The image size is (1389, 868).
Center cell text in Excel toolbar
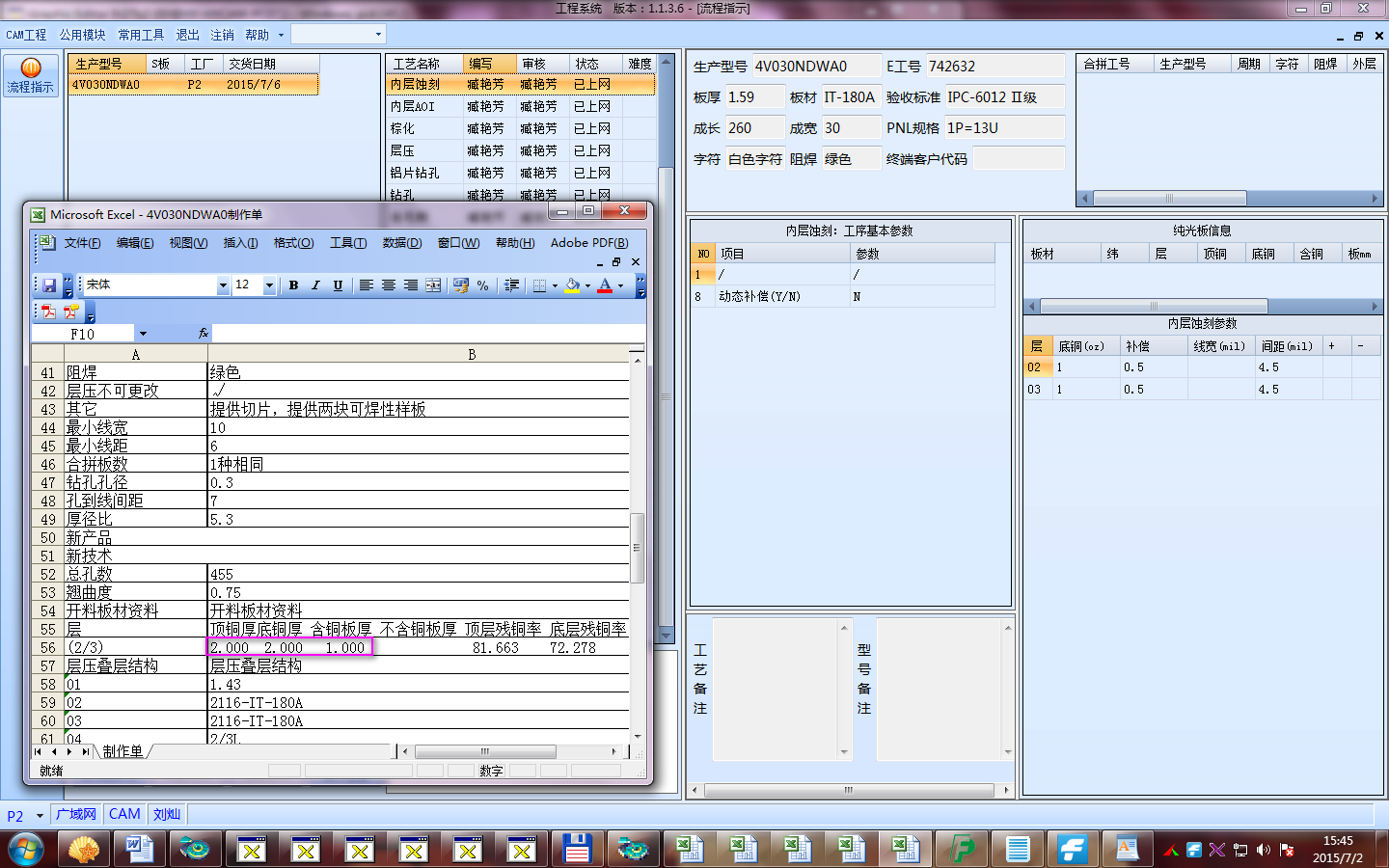click(389, 285)
